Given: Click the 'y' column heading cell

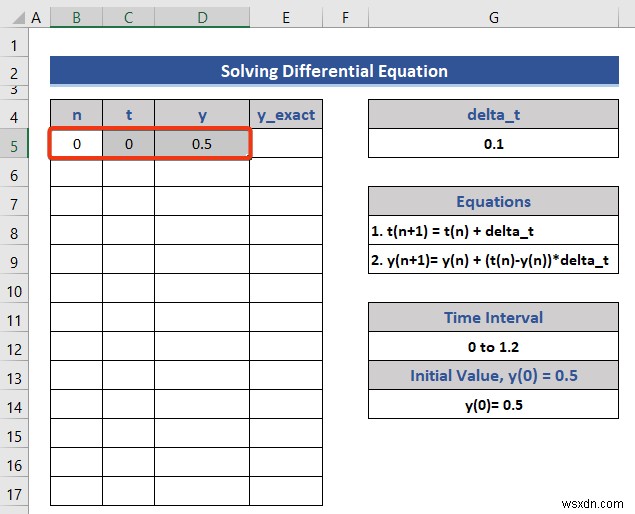Looking at the screenshot, I should 202,114.
